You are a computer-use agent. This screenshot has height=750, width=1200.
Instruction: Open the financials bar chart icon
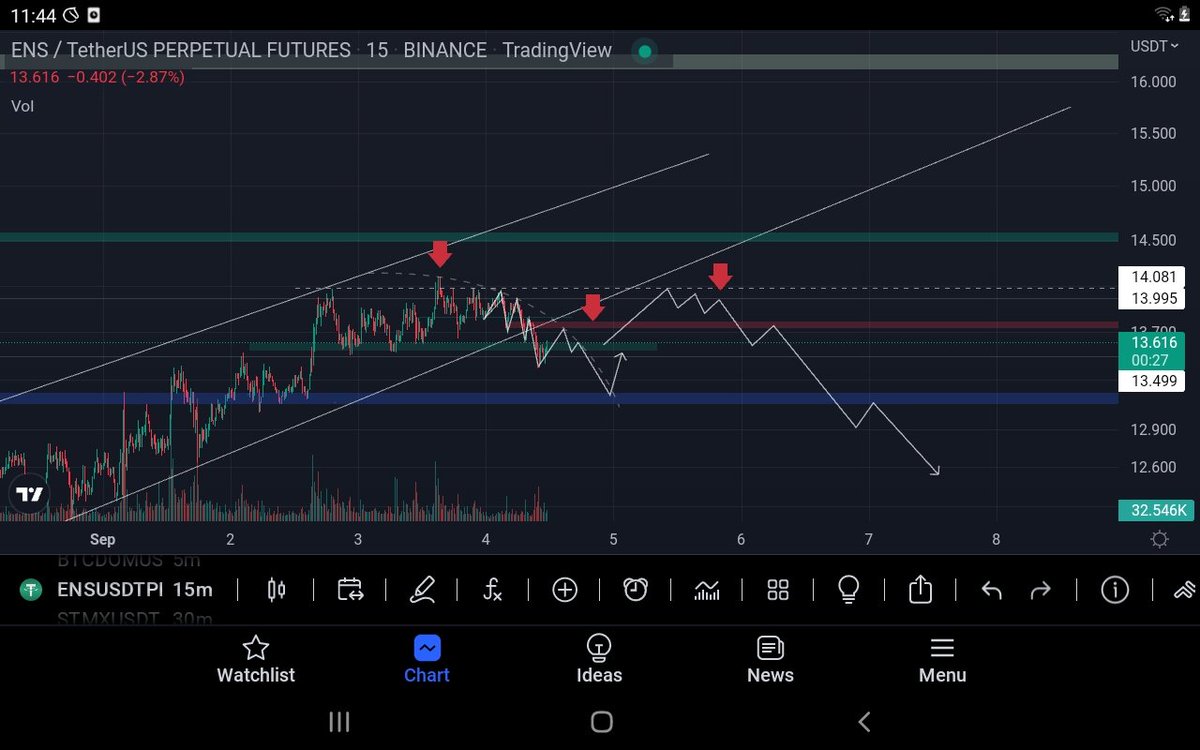(707, 590)
